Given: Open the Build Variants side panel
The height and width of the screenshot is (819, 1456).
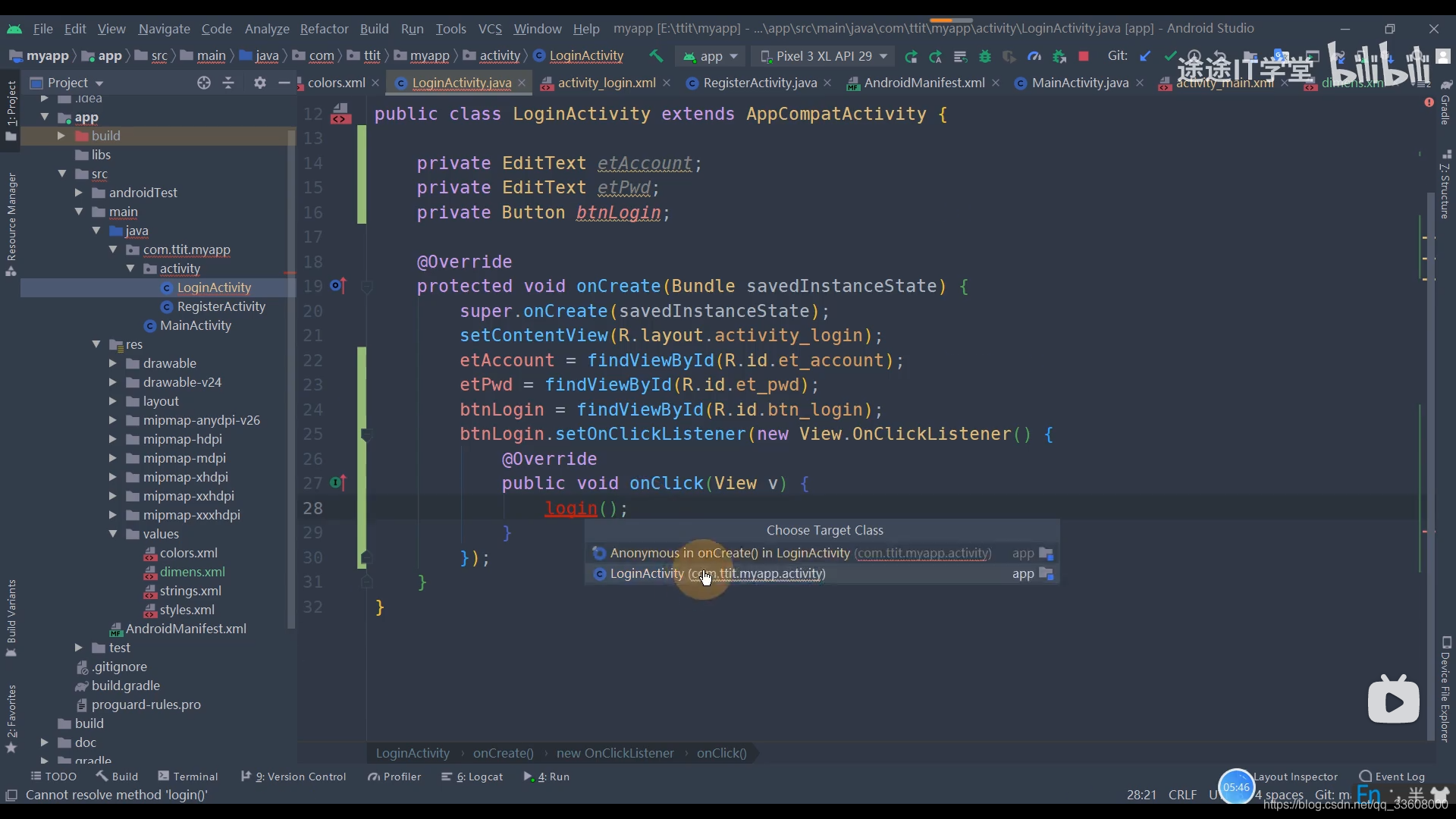Looking at the screenshot, I should point(11,618).
